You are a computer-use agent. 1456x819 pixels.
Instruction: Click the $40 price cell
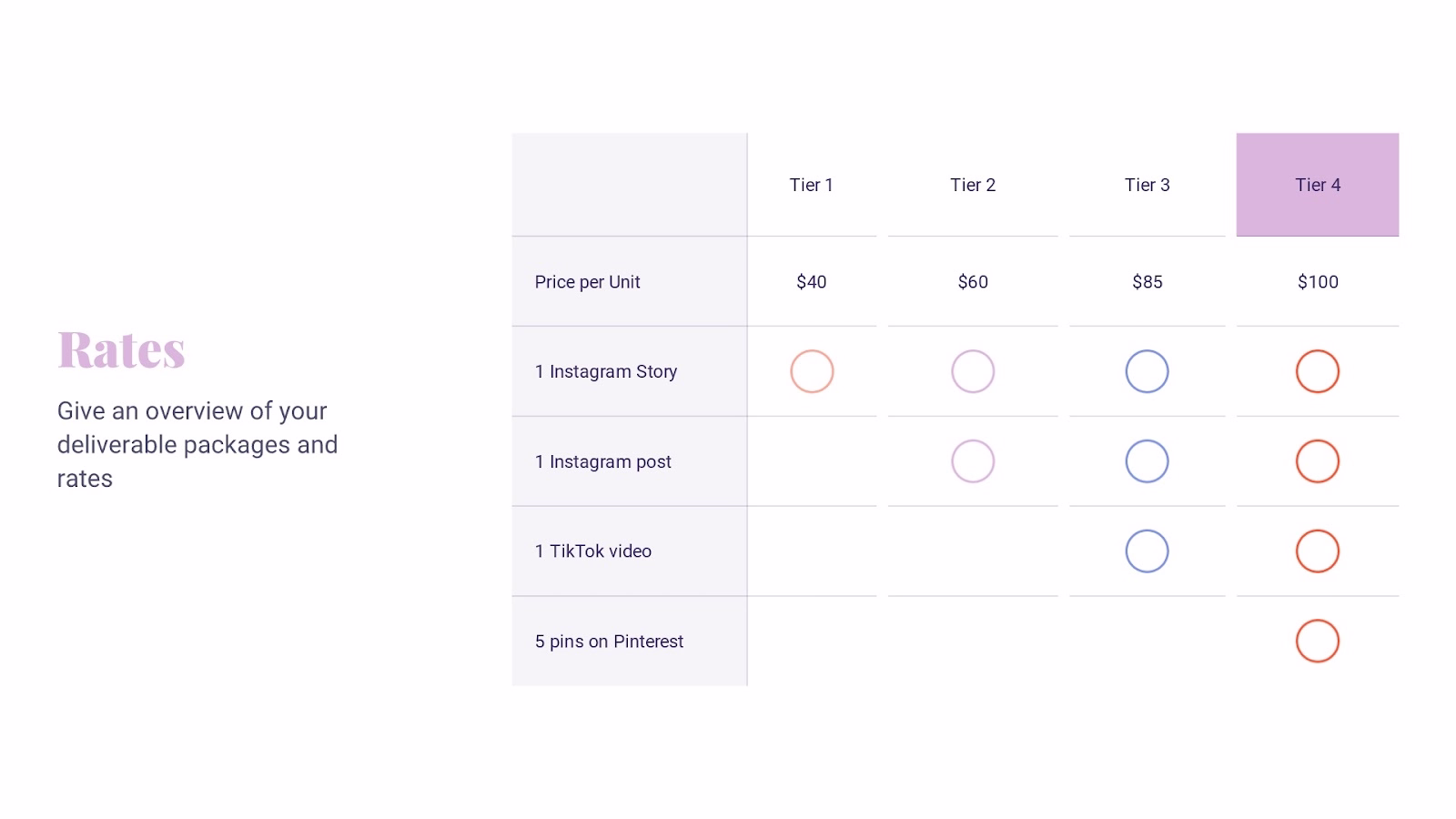pyautogui.click(x=812, y=282)
